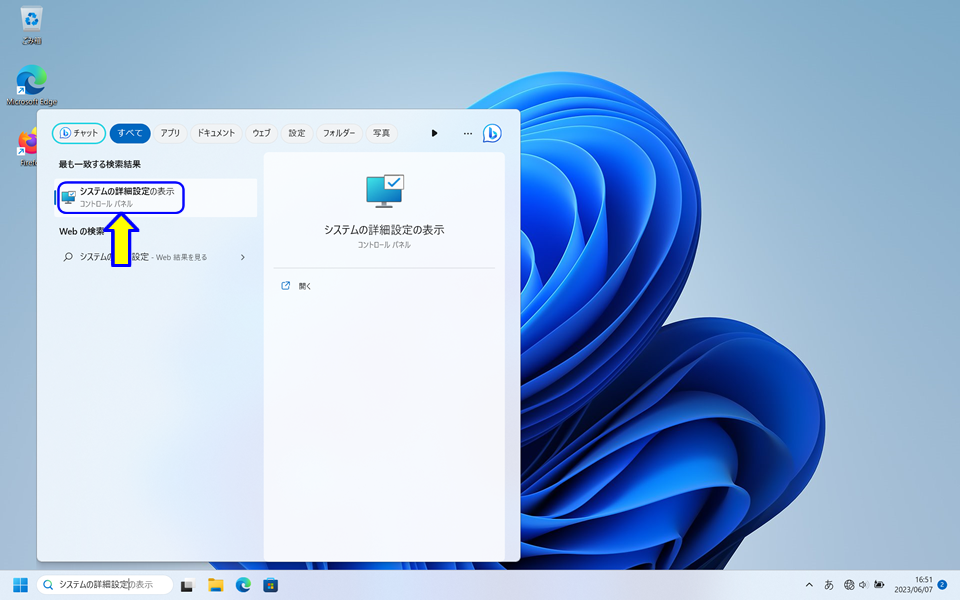Open the Windows Start button
The width and height of the screenshot is (960, 600).
[20, 585]
